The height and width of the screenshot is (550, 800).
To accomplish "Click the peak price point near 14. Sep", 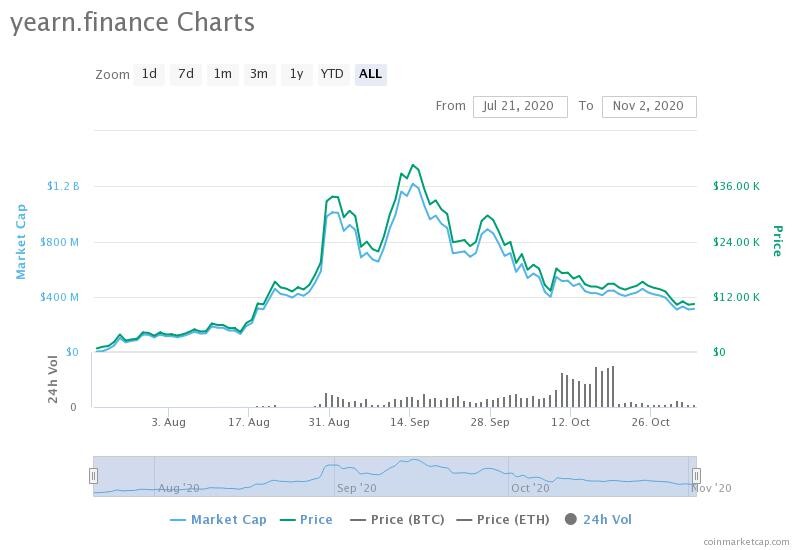I will tap(413, 165).
